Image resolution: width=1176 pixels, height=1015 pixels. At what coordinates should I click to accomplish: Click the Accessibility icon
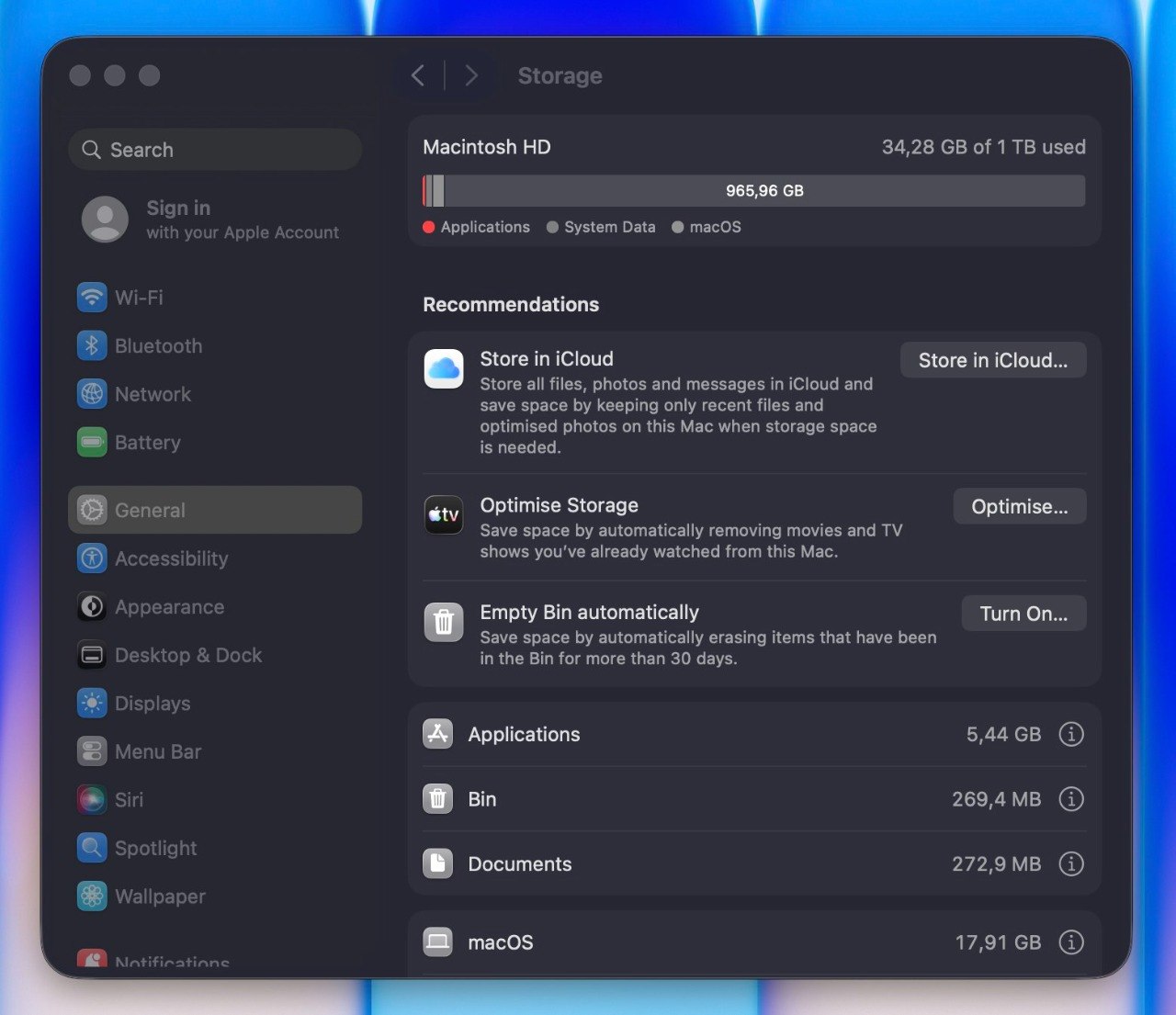[x=92, y=558]
